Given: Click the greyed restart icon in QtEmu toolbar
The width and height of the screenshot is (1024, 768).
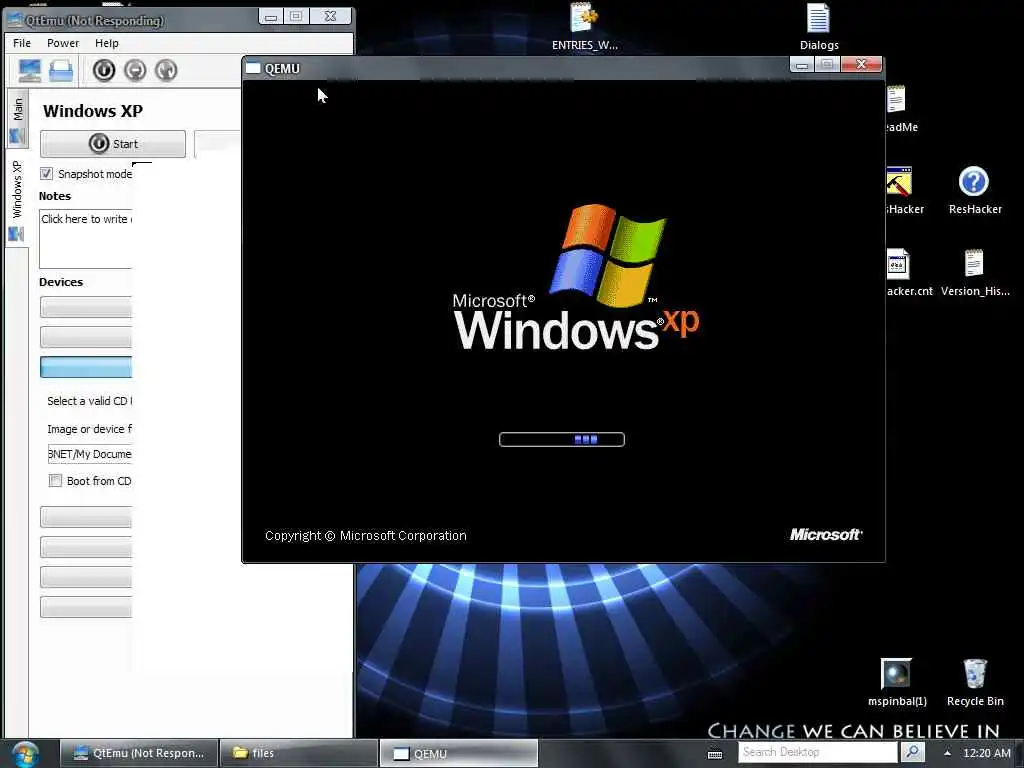Looking at the screenshot, I should tap(167, 70).
